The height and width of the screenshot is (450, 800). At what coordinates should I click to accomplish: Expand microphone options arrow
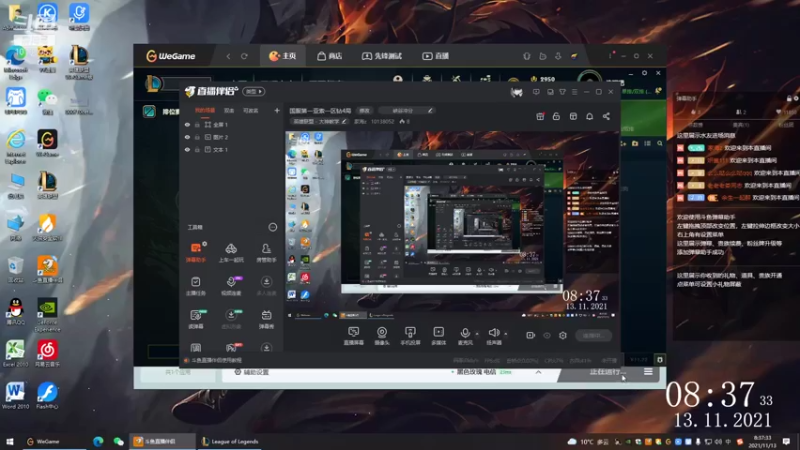pos(477,334)
